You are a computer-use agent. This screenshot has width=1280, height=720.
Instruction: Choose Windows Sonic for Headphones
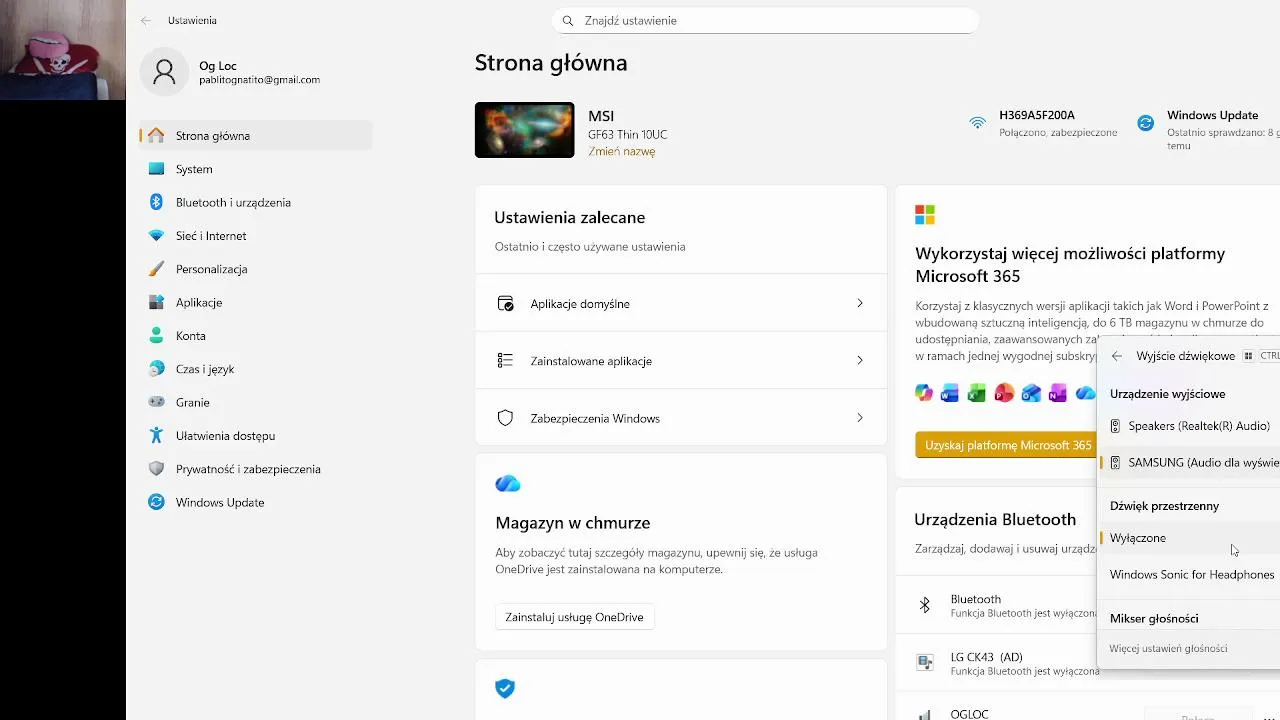click(x=1191, y=575)
